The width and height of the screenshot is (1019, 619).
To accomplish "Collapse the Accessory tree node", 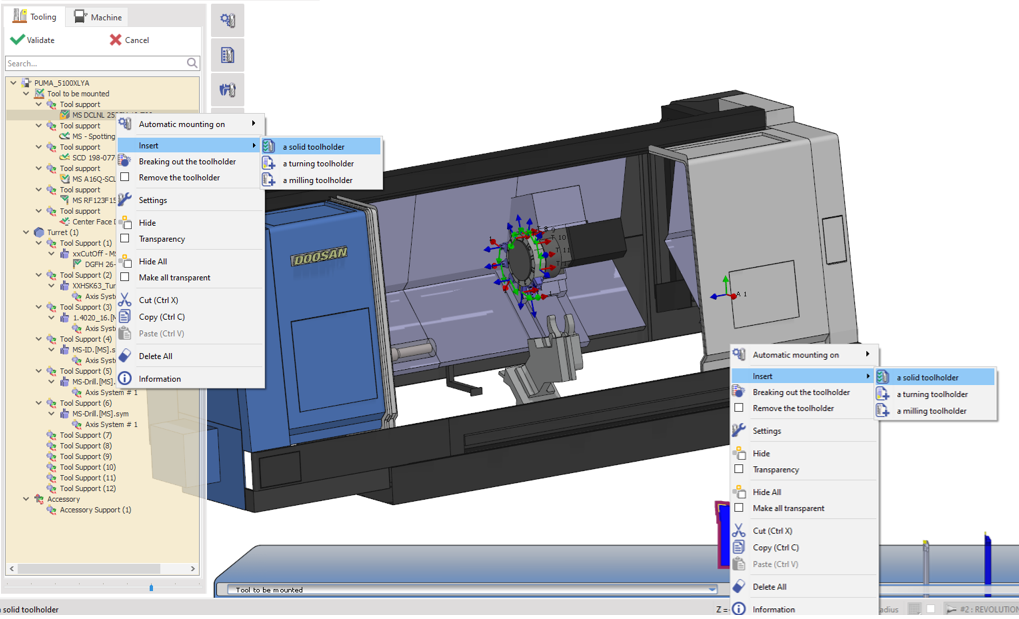I will click(27, 499).
